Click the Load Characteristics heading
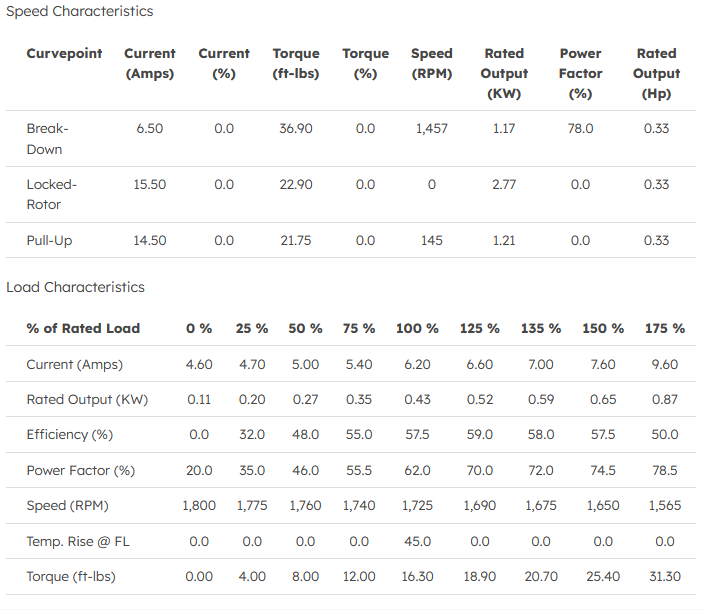 click(x=76, y=287)
